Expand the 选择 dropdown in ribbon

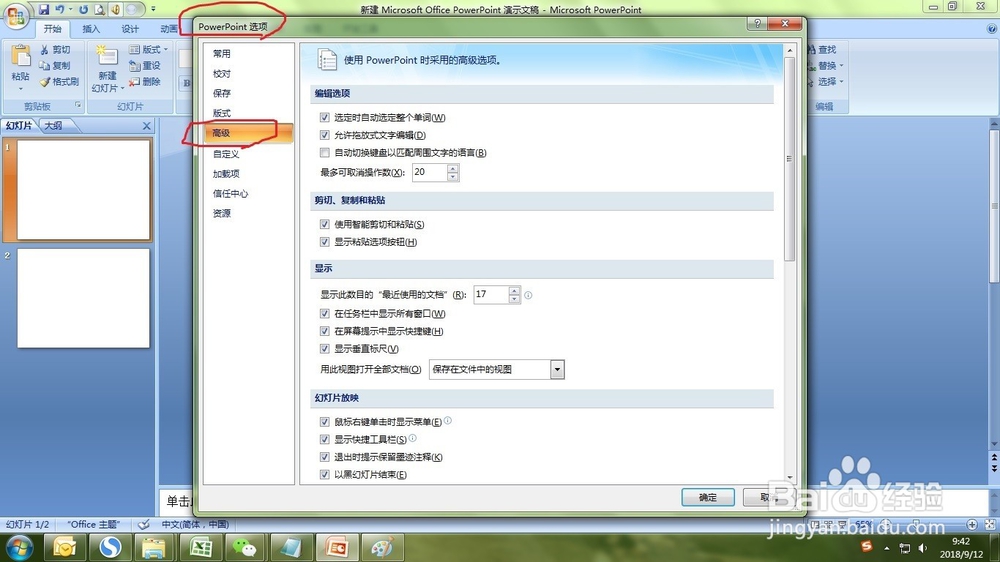click(x=841, y=82)
